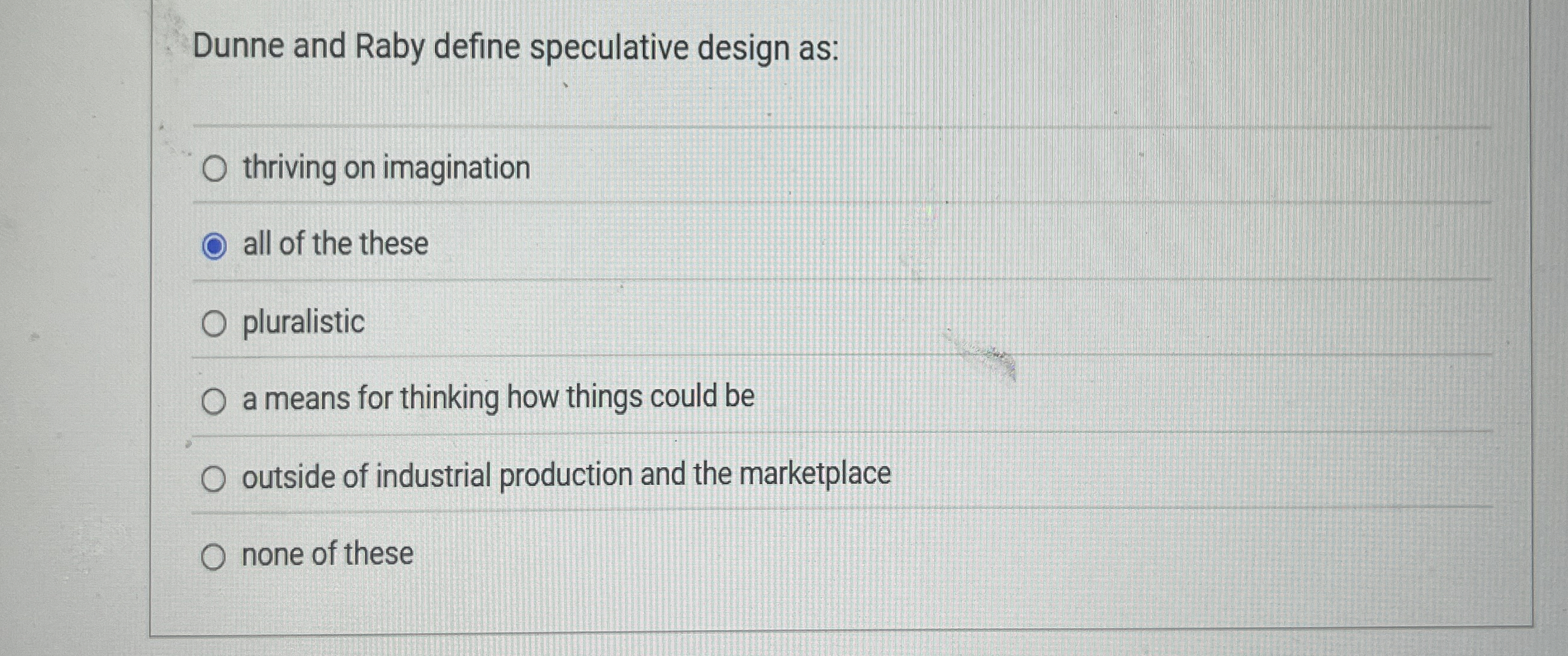Image resolution: width=1568 pixels, height=656 pixels.
Task: Click the answer text "outside of industrial production and the marketplace"
Action: point(566,475)
